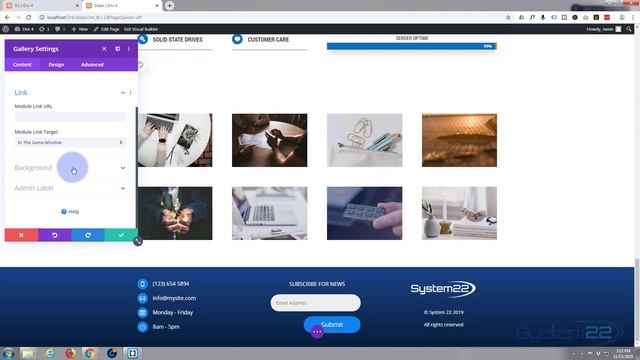
Task: Launch Firefox from taskbar
Action: point(71,353)
